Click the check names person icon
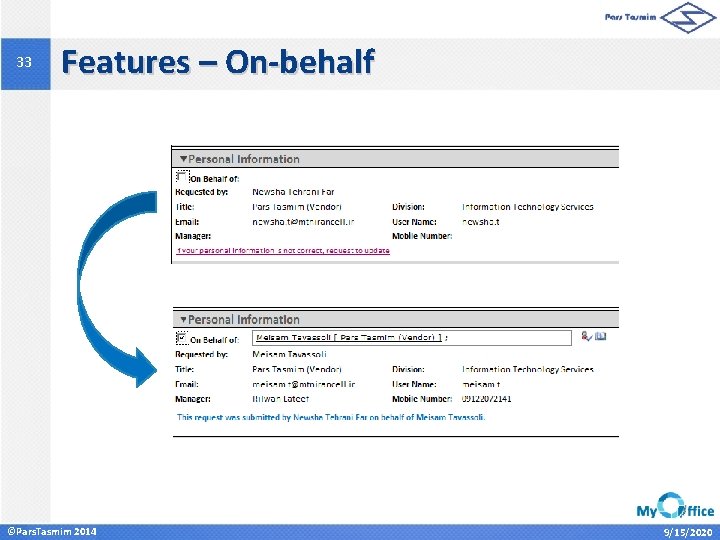 click(586, 337)
